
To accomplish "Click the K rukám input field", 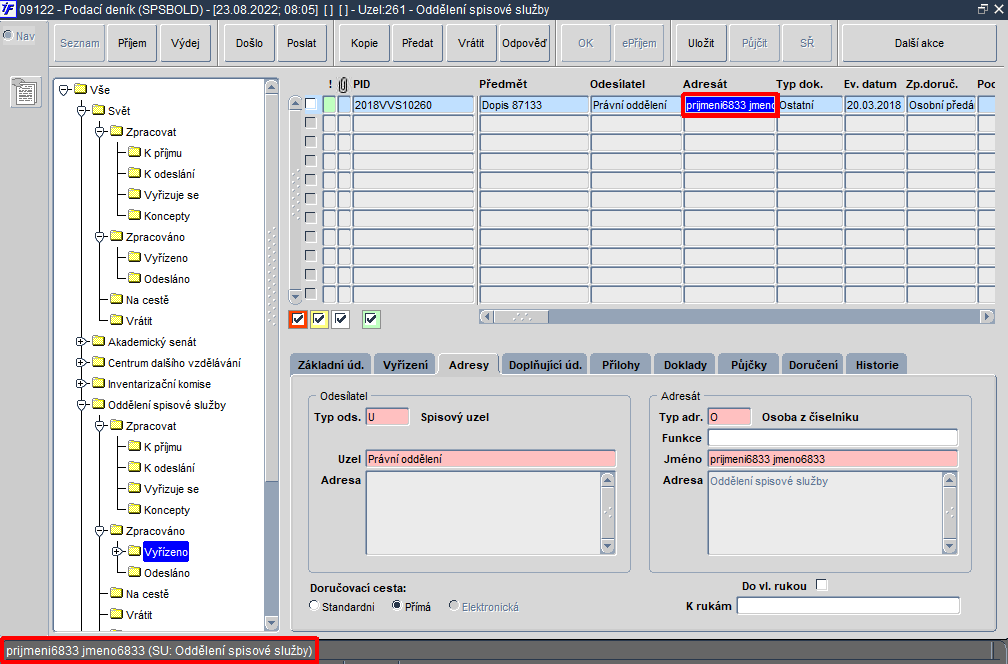I will click(848, 606).
